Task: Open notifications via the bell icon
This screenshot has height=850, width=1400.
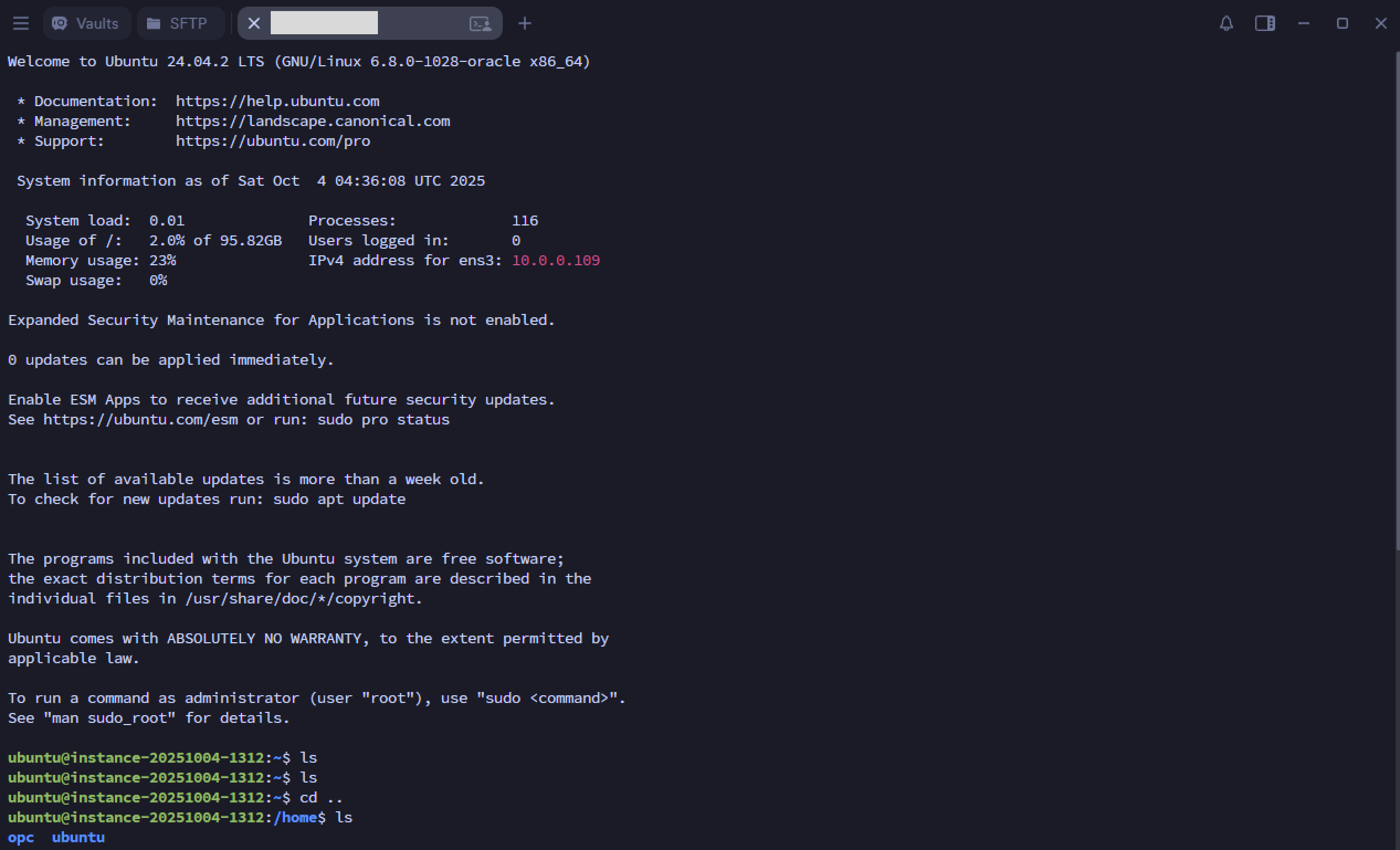Action: [1226, 23]
